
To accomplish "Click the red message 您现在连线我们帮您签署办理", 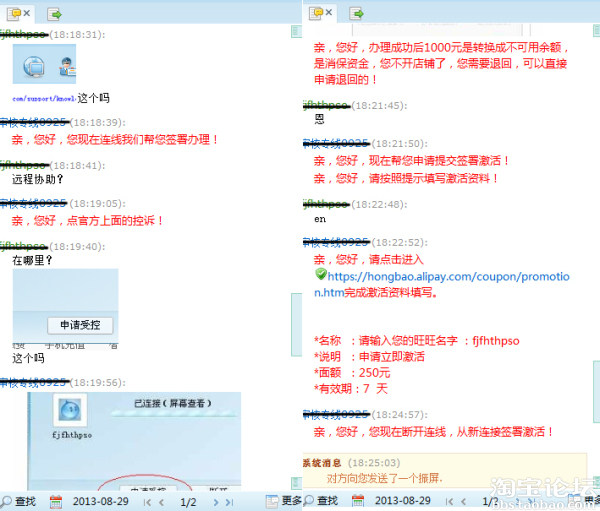I will tap(115, 139).
